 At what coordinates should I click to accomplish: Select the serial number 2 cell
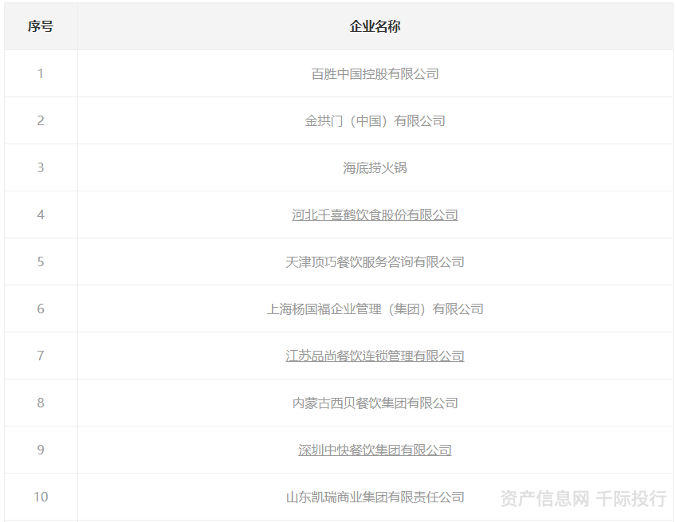tap(41, 121)
